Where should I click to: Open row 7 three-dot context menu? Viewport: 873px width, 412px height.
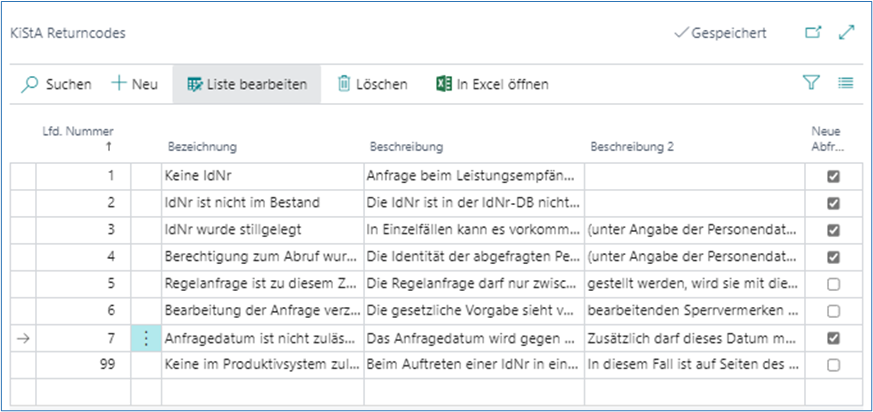145,339
